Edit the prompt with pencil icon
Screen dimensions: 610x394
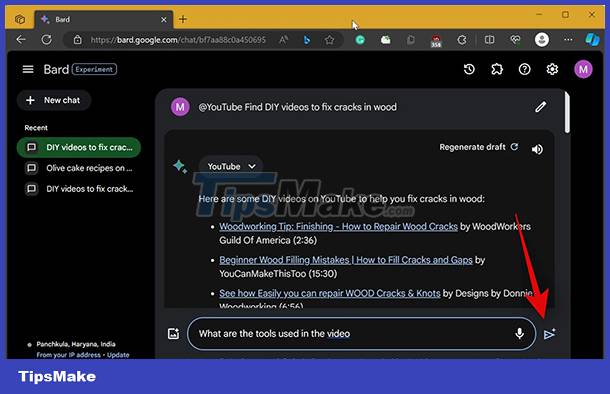pyautogui.click(x=540, y=107)
